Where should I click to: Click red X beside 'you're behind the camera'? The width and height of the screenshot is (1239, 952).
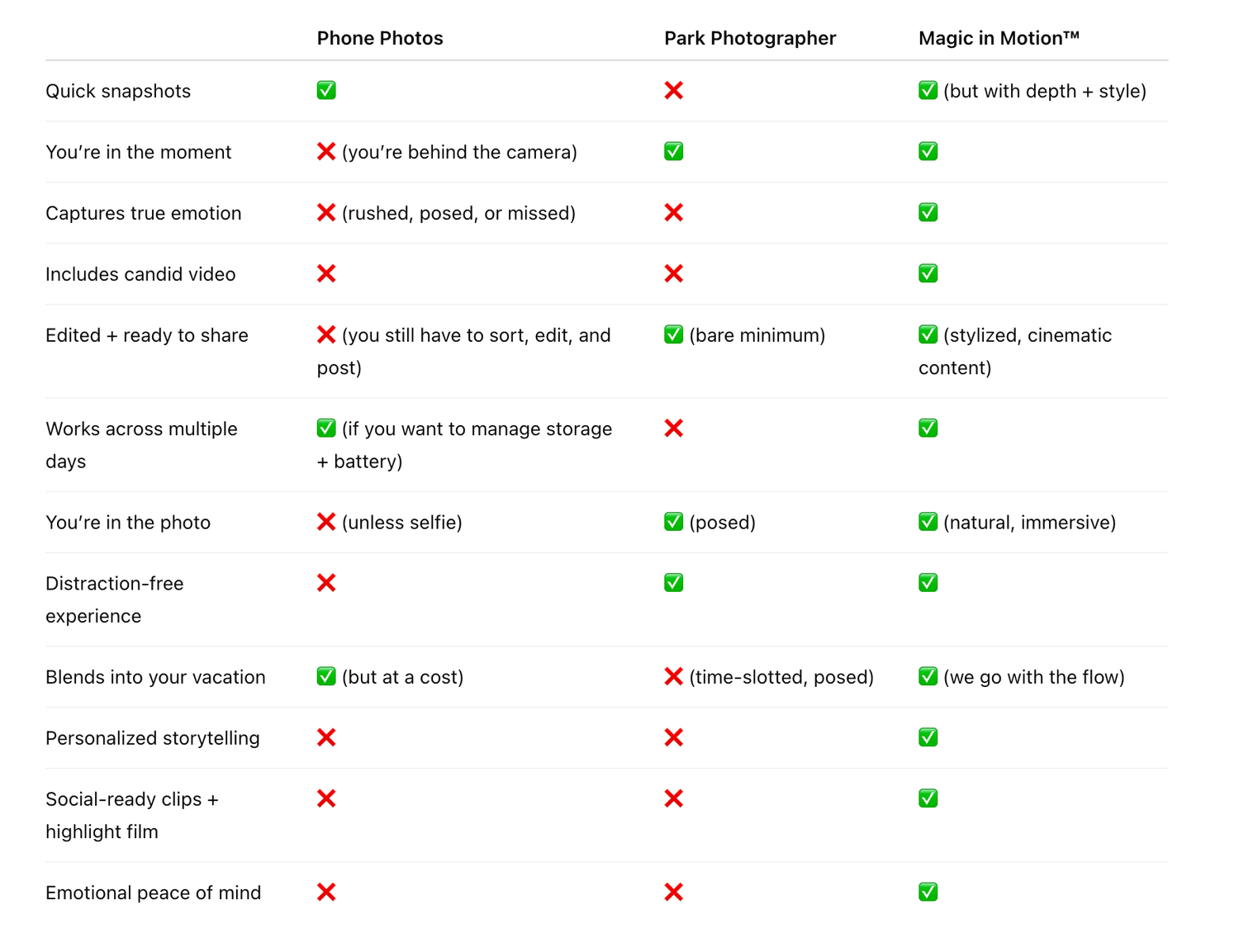[326, 151]
